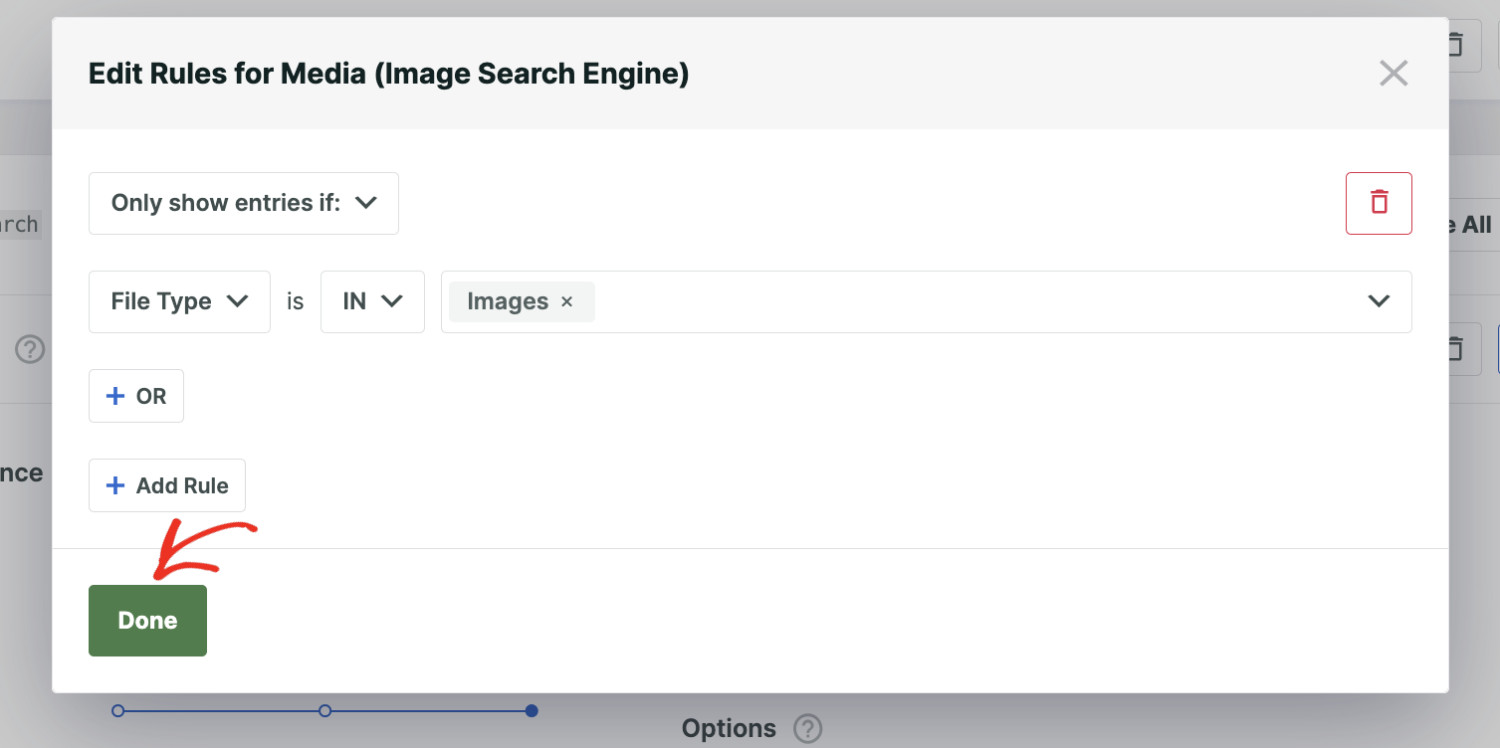Add an OR condition
Image resolution: width=1500 pixels, height=748 pixels.
click(136, 396)
